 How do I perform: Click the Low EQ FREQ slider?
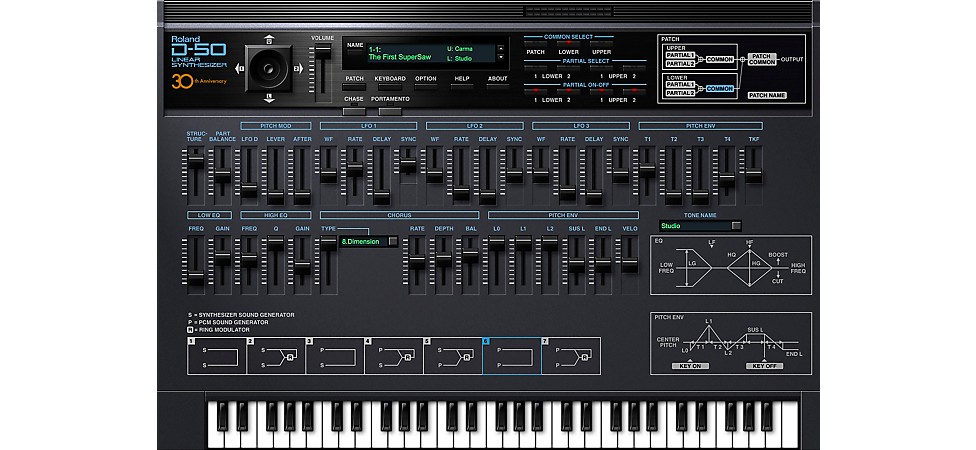tap(195, 279)
